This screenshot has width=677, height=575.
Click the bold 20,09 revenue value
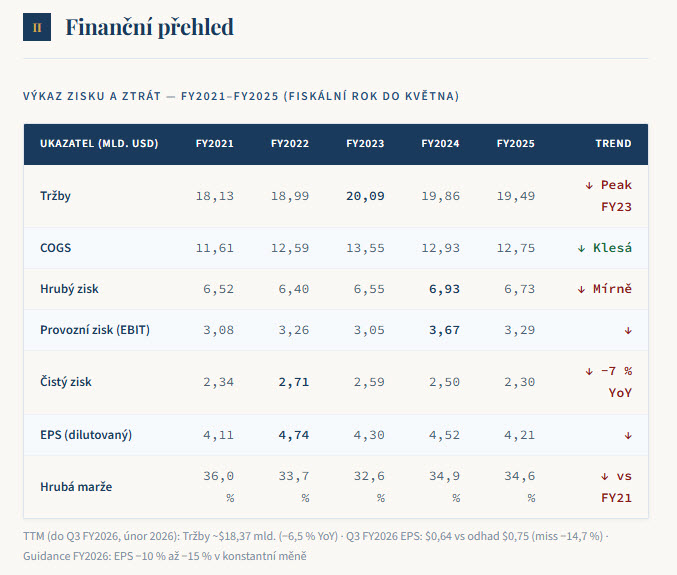[365, 196]
